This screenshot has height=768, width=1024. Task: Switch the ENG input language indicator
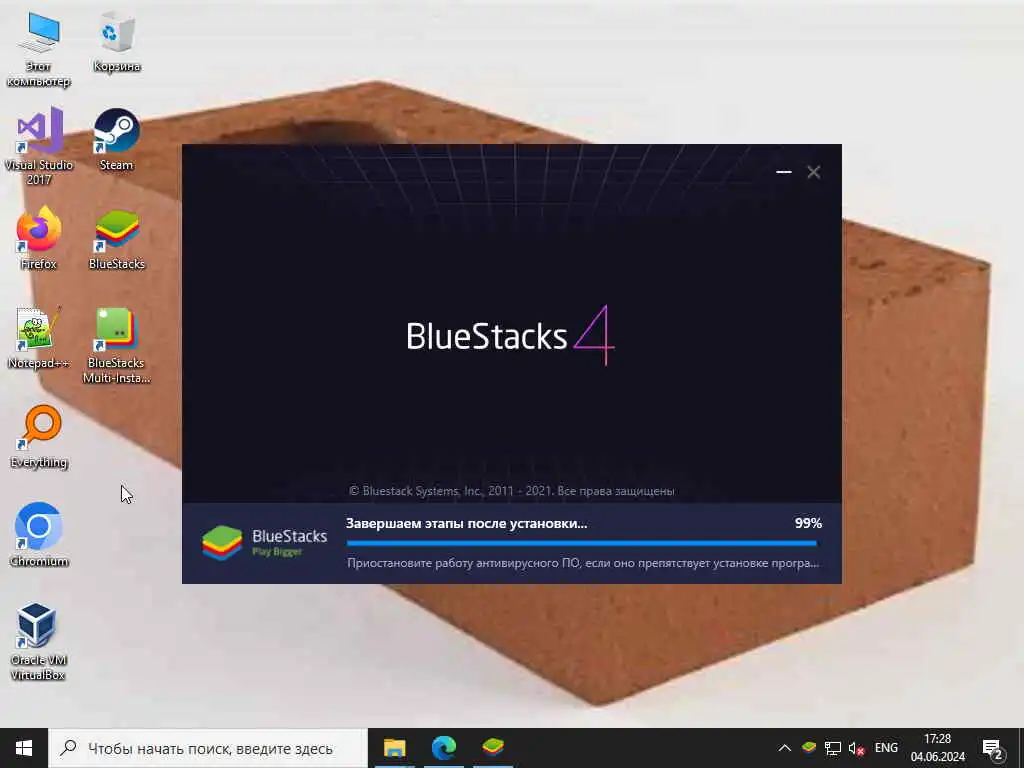(x=886, y=748)
